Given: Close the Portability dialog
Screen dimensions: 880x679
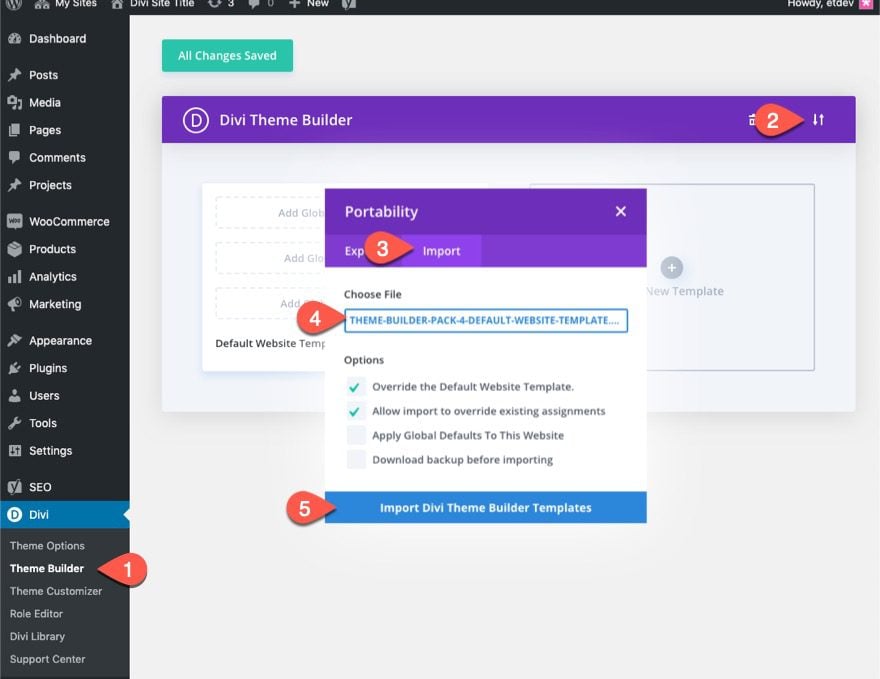Looking at the screenshot, I should click(620, 211).
